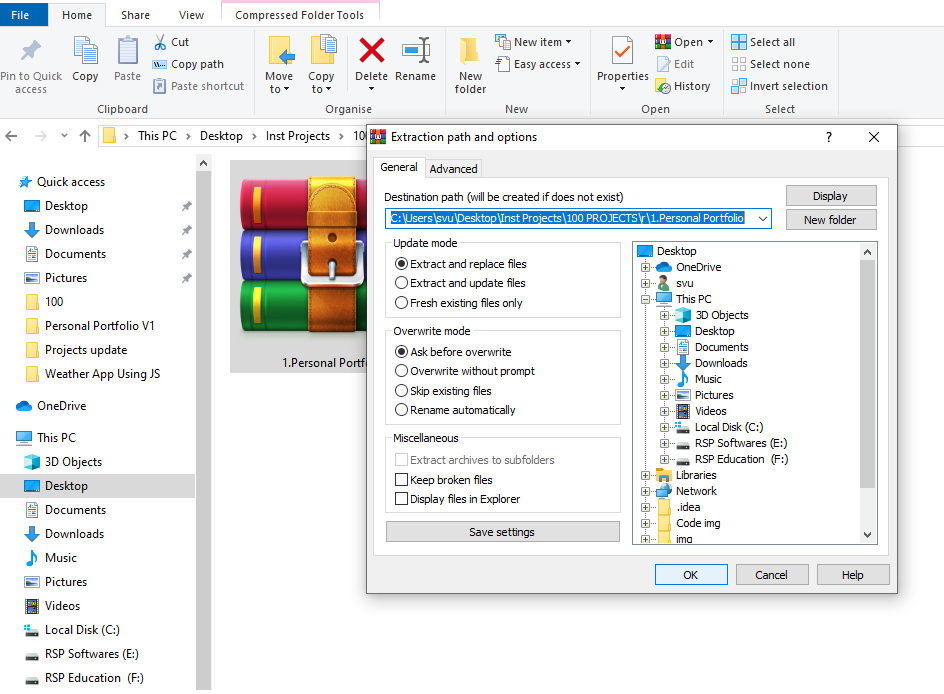944x694 pixels.
Task: Select Rename automatically option
Action: (x=455, y=410)
